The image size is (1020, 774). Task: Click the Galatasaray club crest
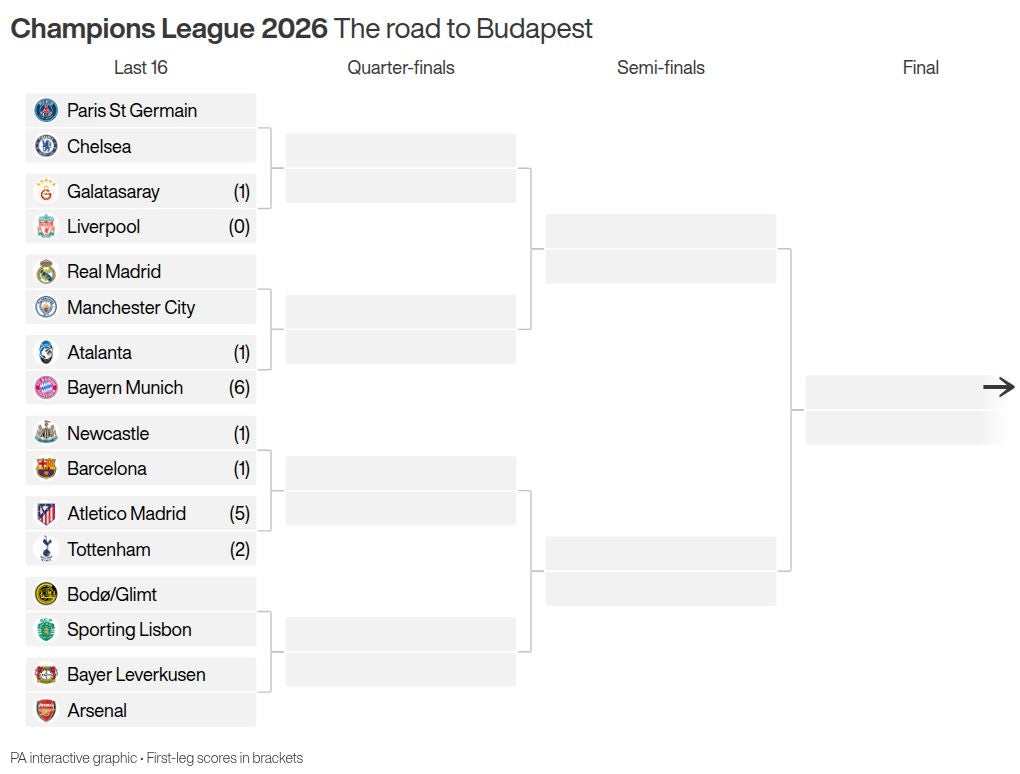click(x=46, y=191)
